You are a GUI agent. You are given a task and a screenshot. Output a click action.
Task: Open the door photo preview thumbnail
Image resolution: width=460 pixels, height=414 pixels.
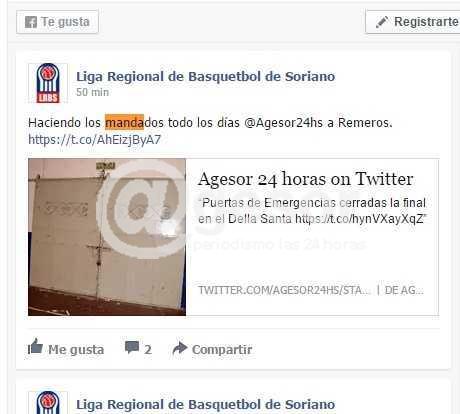point(107,237)
